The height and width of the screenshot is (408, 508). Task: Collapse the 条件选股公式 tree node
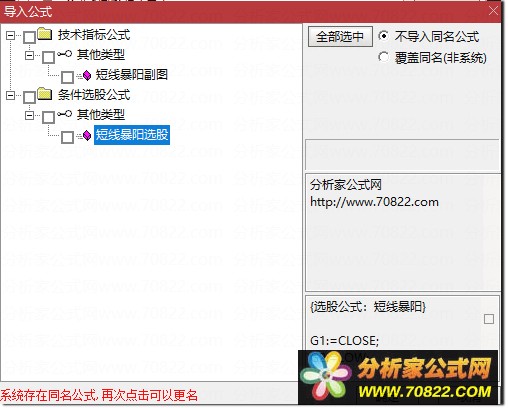[11, 96]
